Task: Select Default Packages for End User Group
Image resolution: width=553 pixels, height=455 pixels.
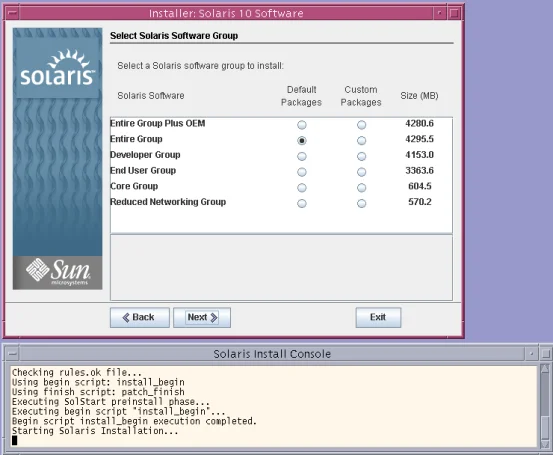Action: pyautogui.click(x=302, y=172)
